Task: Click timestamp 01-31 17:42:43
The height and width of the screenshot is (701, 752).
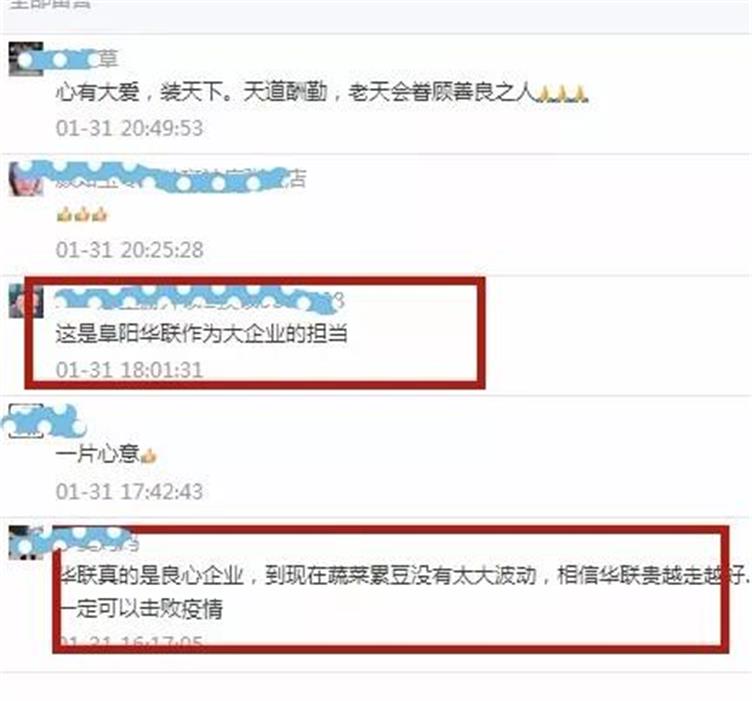Action: coord(129,491)
